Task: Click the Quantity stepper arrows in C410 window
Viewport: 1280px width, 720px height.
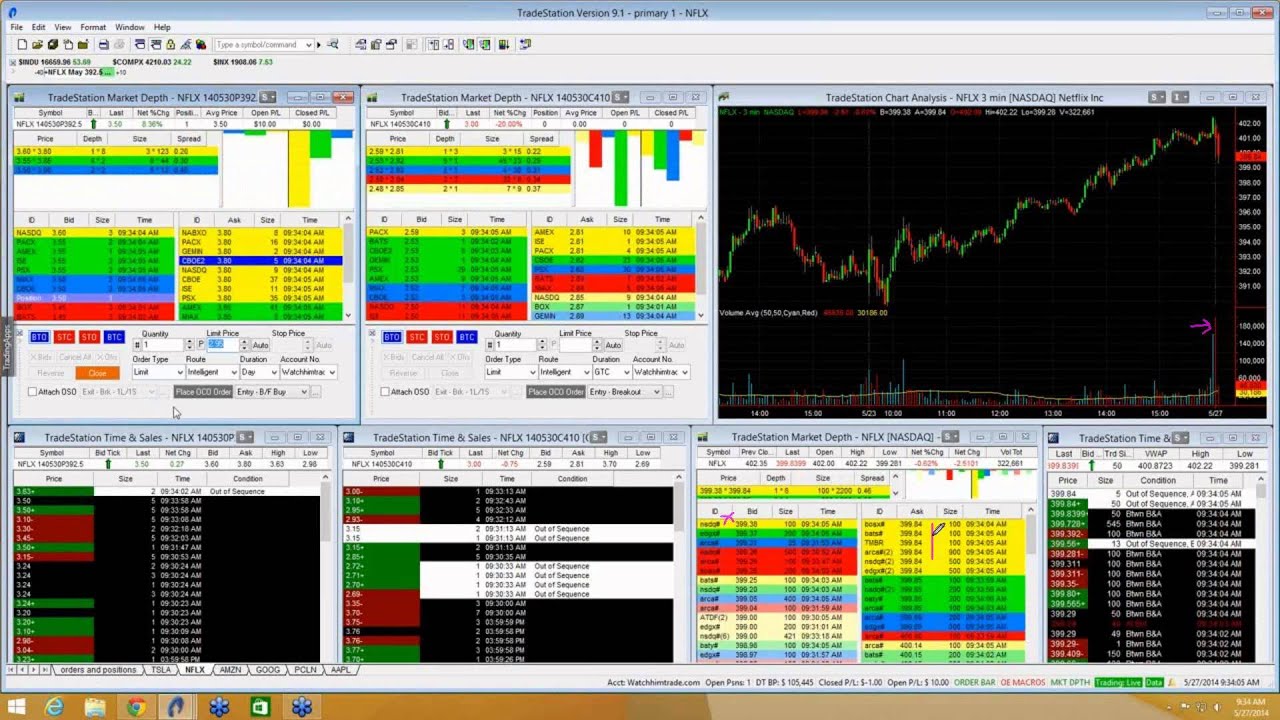Action: click(543, 345)
